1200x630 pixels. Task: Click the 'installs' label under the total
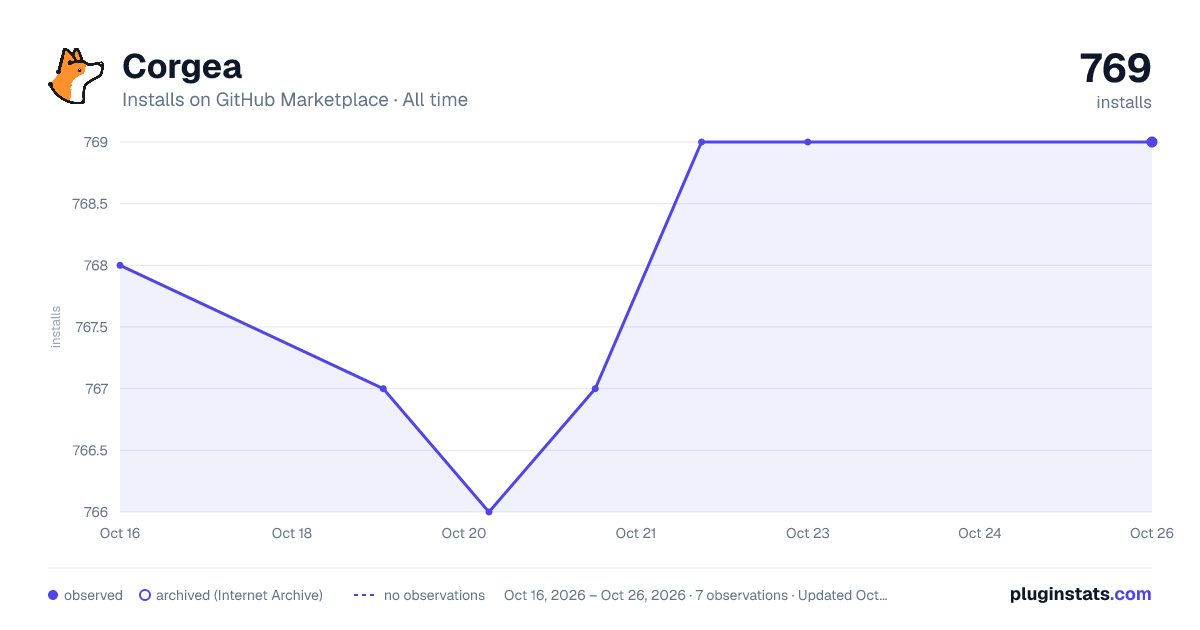click(1124, 102)
